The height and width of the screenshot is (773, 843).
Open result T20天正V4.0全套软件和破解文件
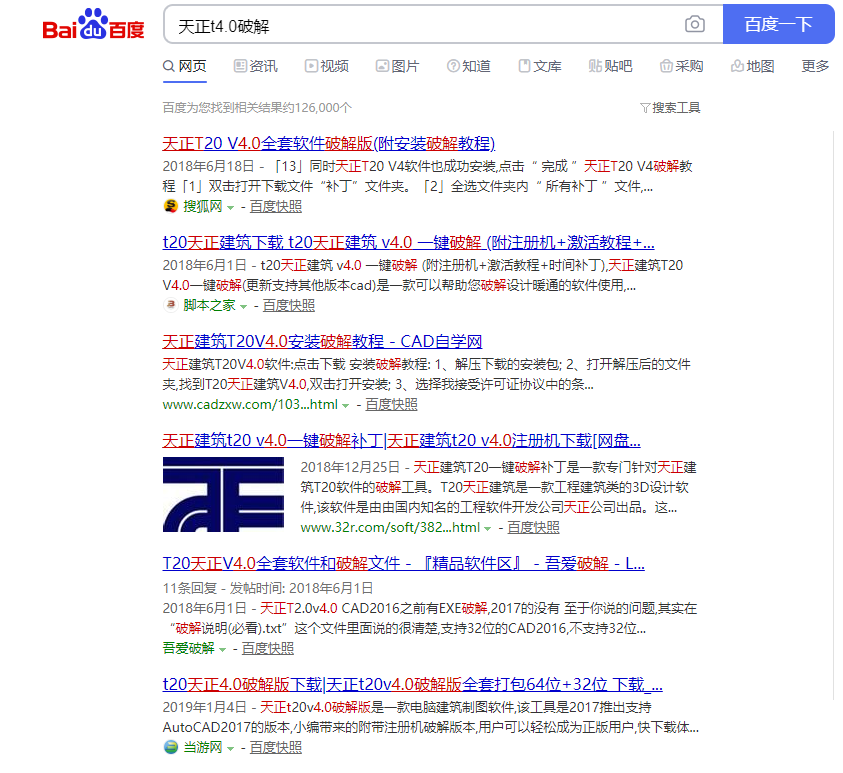tap(404, 563)
